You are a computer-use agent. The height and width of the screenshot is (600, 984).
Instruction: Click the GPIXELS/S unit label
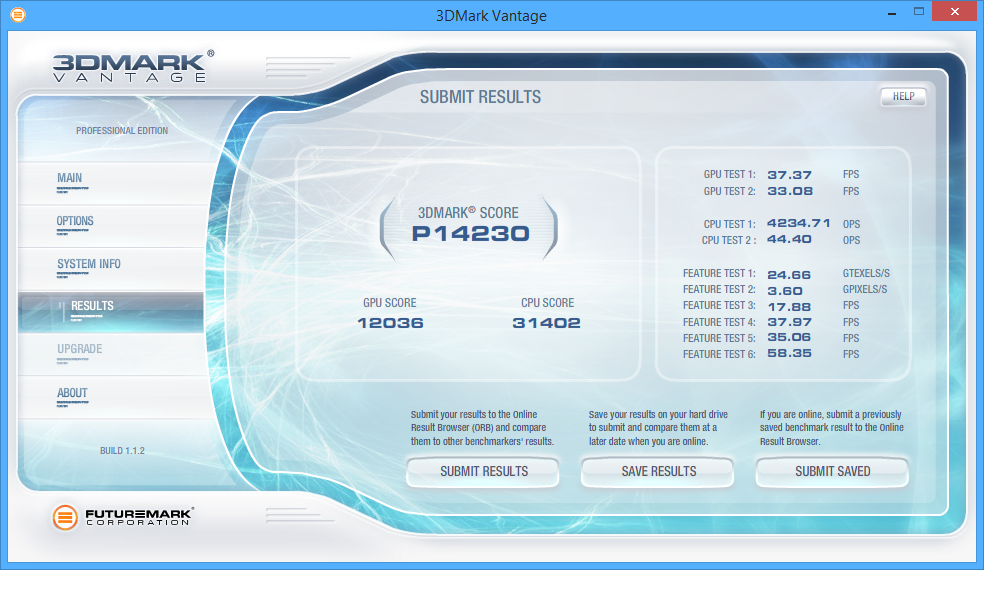click(x=865, y=289)
